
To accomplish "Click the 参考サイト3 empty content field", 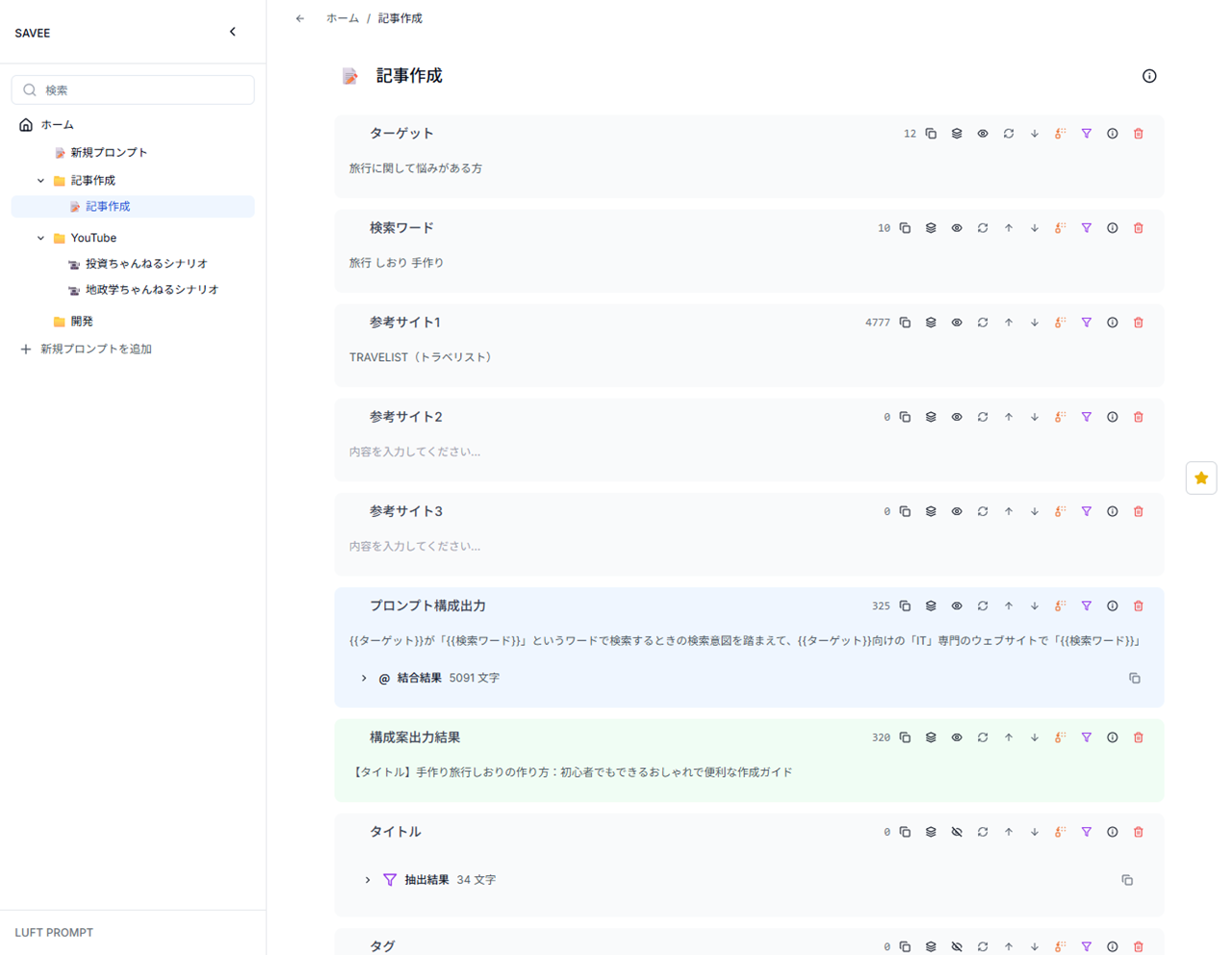I will point(749,546).
